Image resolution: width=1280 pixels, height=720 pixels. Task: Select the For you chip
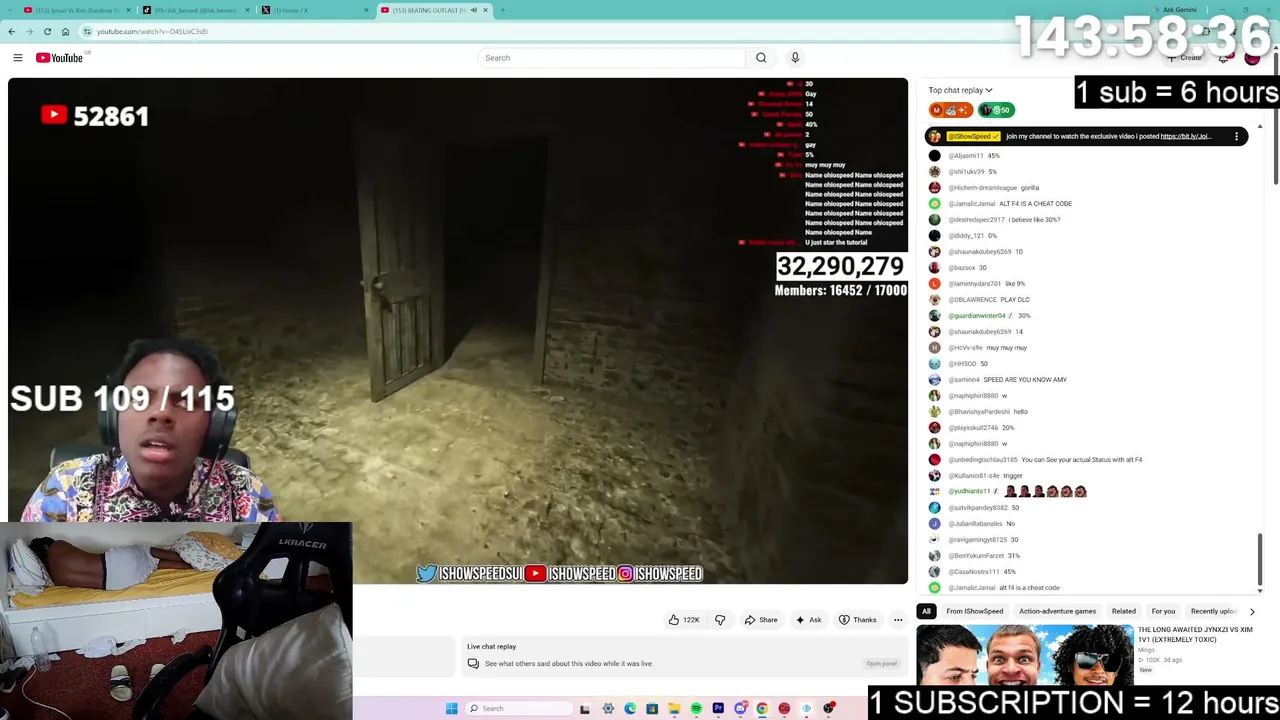1163,611
